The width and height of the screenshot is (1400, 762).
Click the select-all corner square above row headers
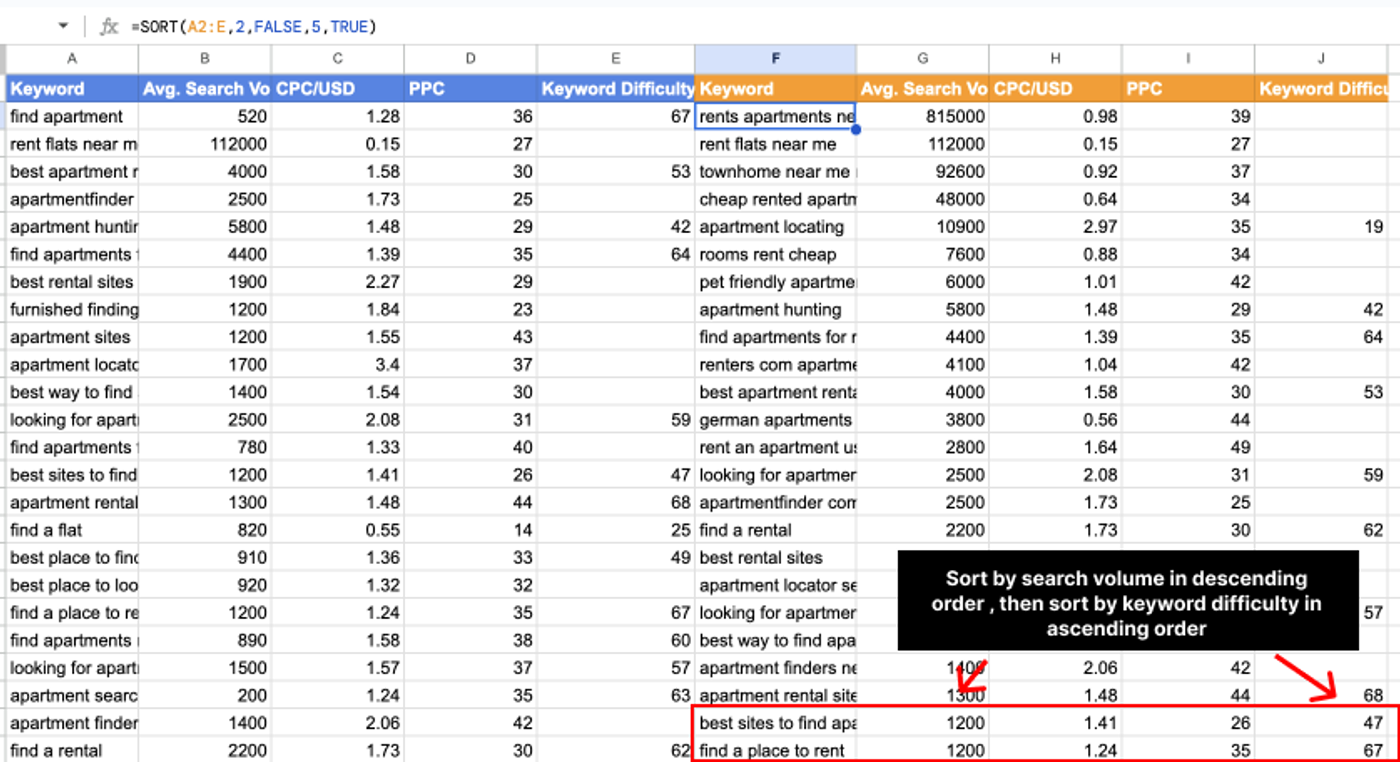click(4, 58)
